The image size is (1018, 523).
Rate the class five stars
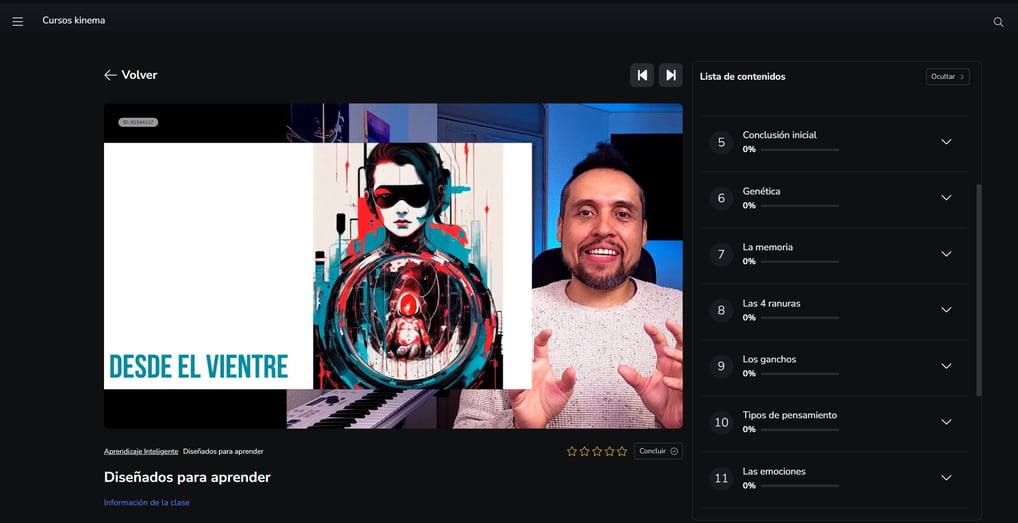622,451
